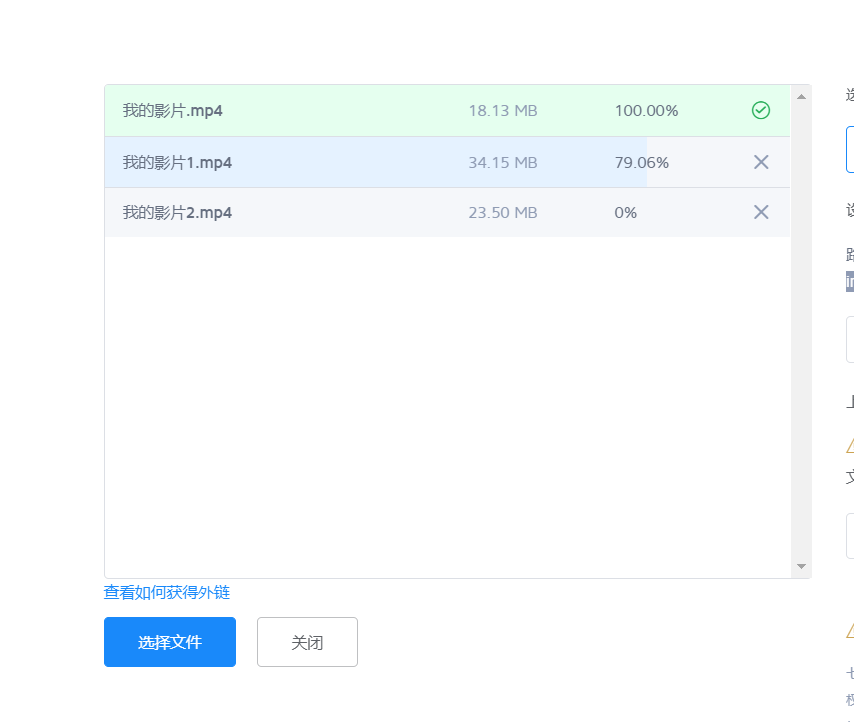This screenshot has width=854, height=722.
Task: Click the 100.00% progress value
Action: [646, 111]
